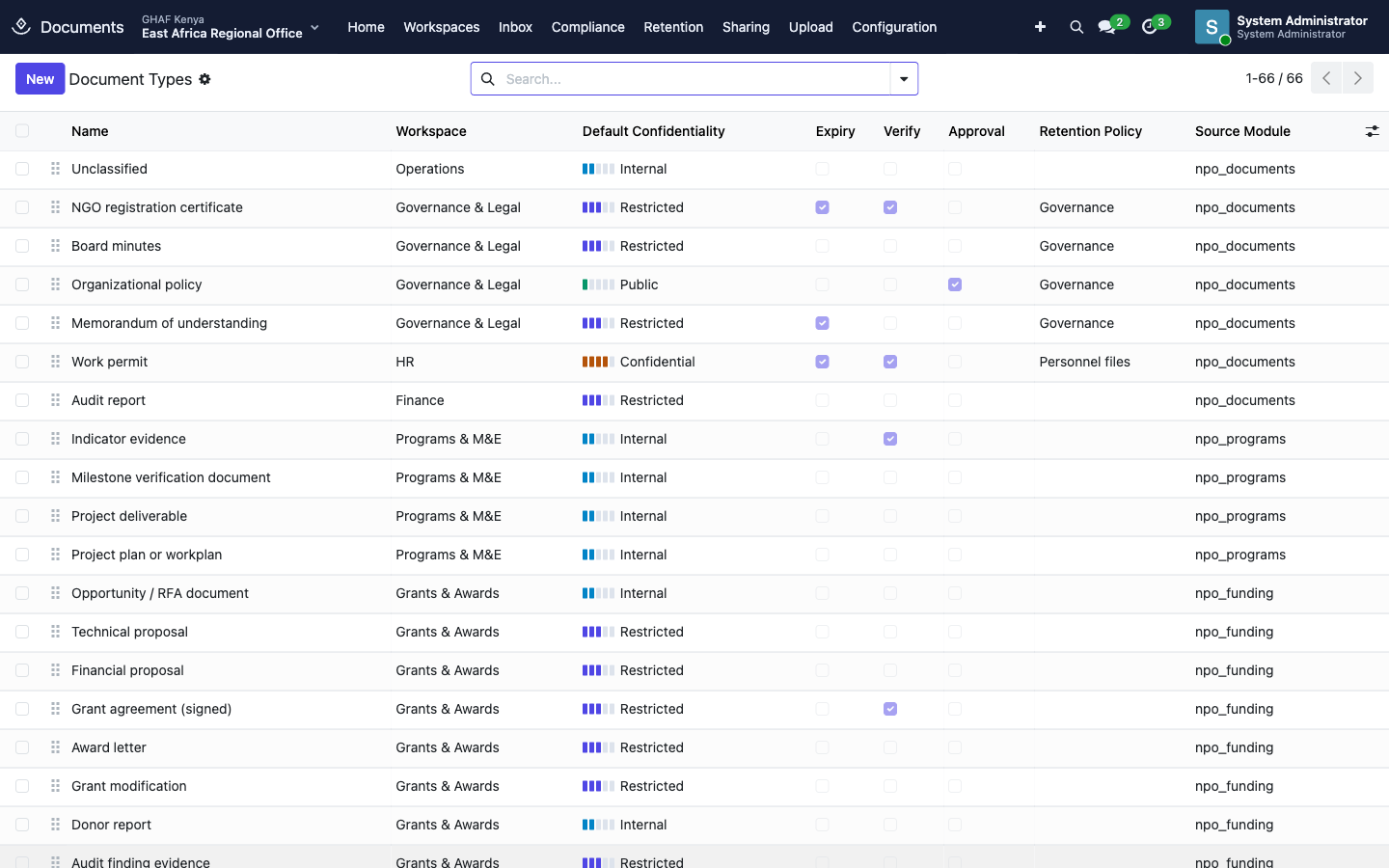Click the drag handle for Award letter
The width and height of the screenshot is (1389, 868).
[x=55, y=747]
